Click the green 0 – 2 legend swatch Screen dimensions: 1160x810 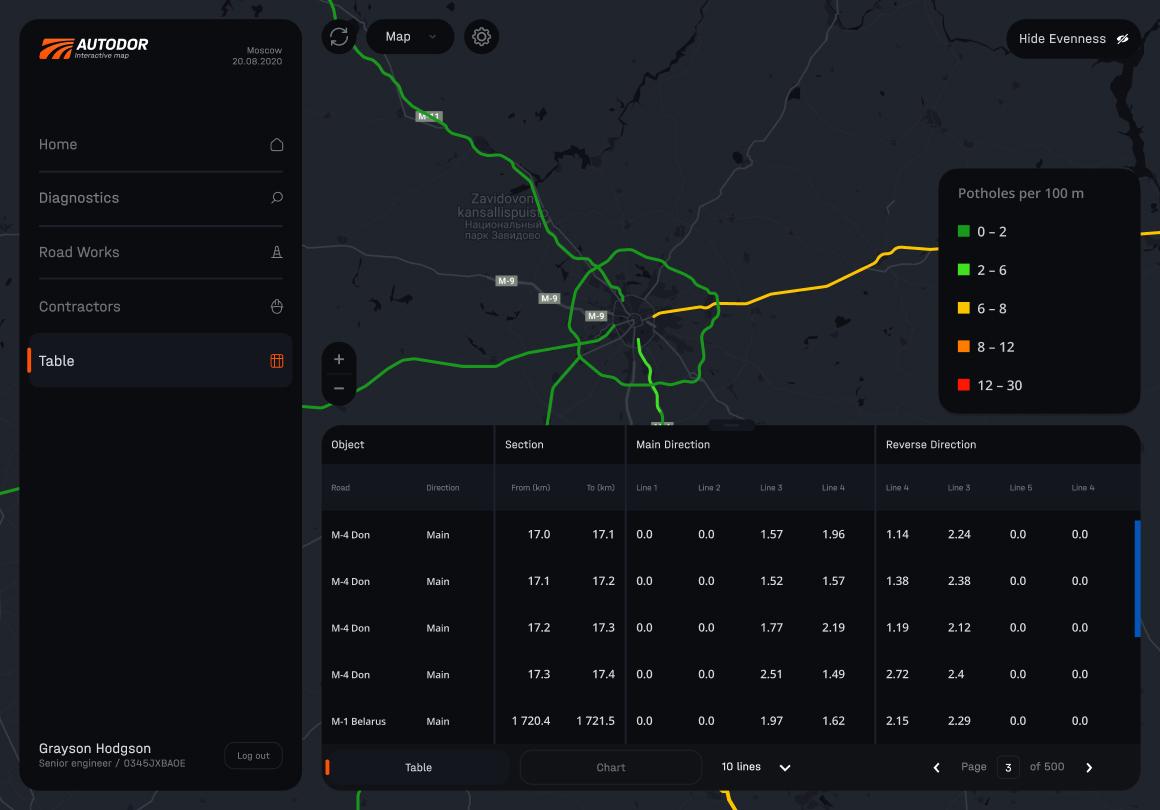pos(963,232)
